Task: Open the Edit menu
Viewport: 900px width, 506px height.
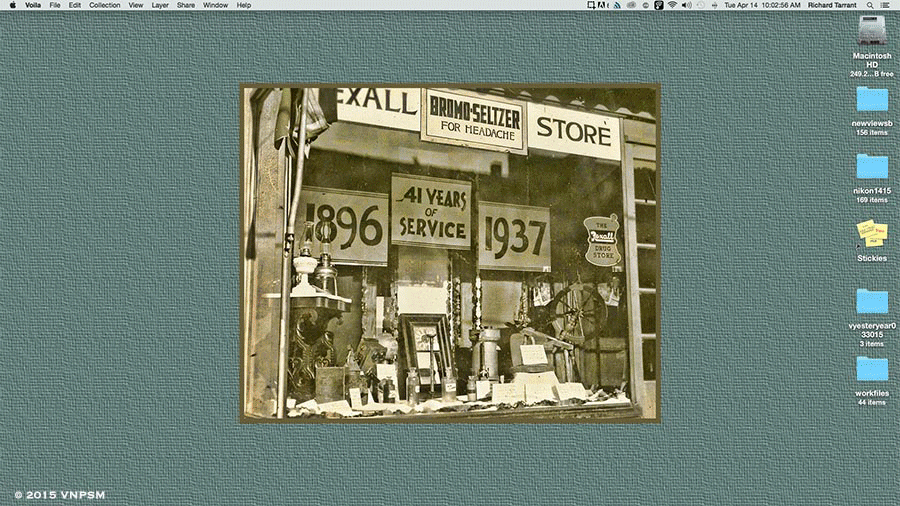Action: 75,5
